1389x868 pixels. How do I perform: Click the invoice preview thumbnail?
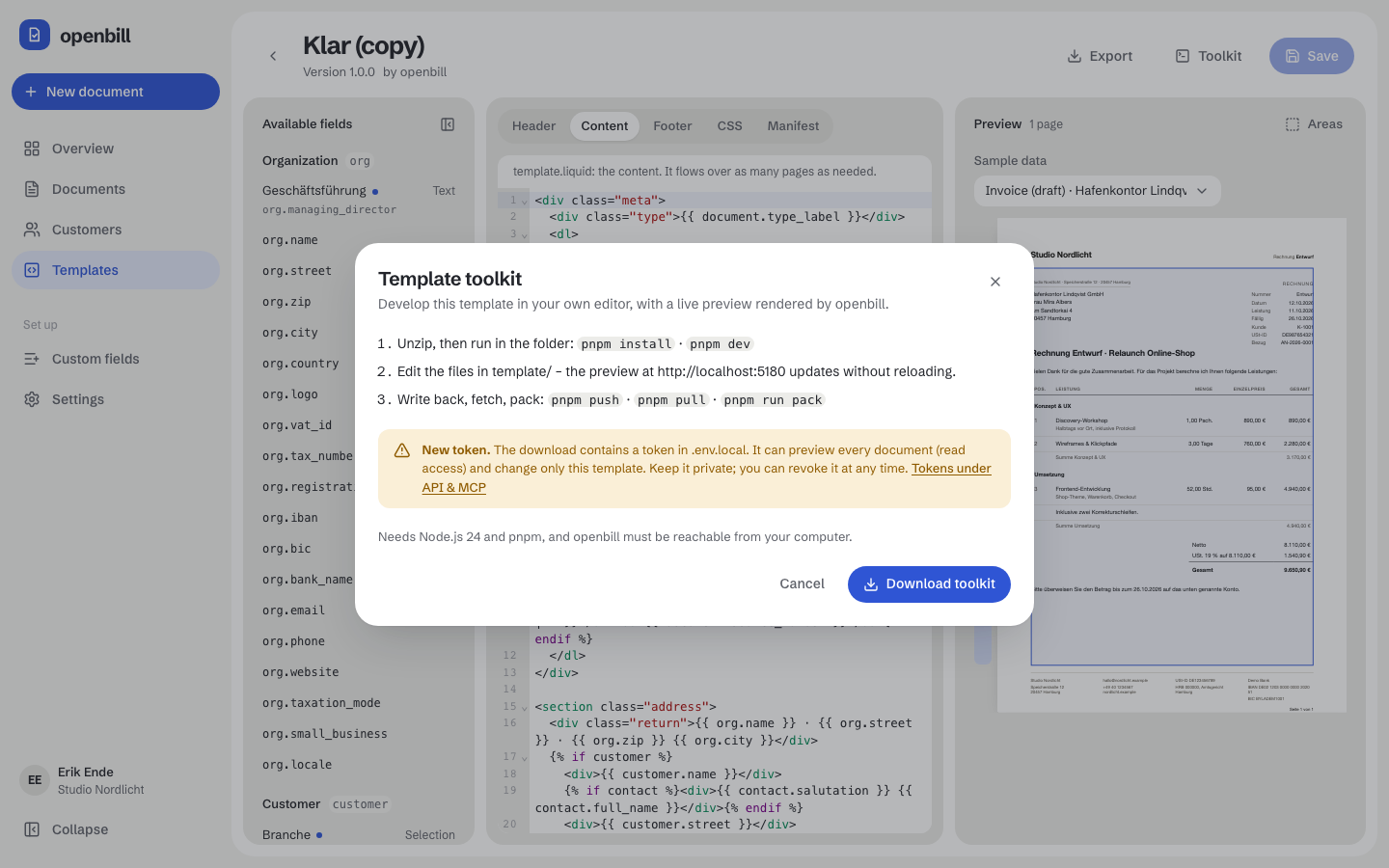[x=1172, y=466]
